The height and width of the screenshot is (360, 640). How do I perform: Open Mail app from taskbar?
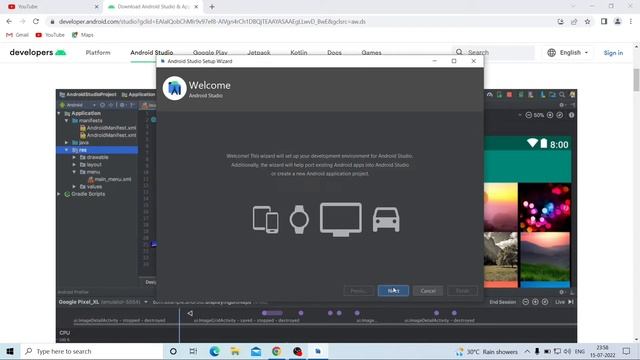[256, 351]
